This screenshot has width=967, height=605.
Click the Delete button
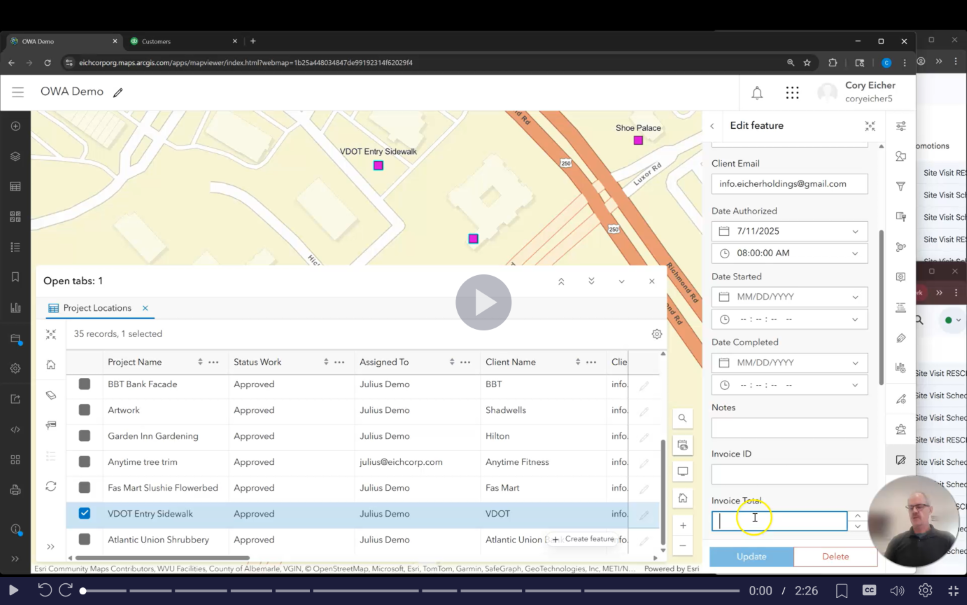coord(835,556)
